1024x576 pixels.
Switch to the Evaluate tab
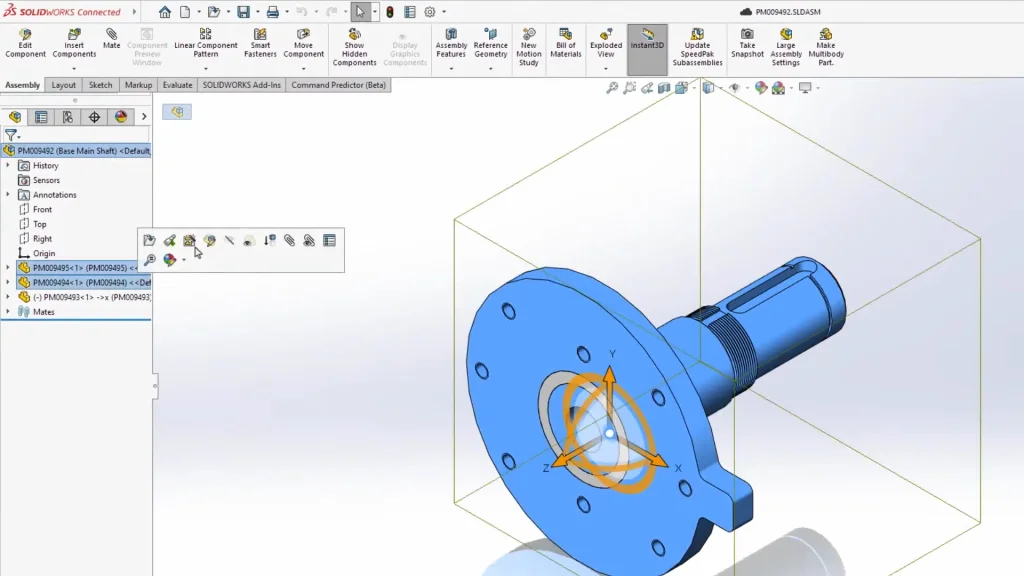pyautogui.click(x=177, y=85)
